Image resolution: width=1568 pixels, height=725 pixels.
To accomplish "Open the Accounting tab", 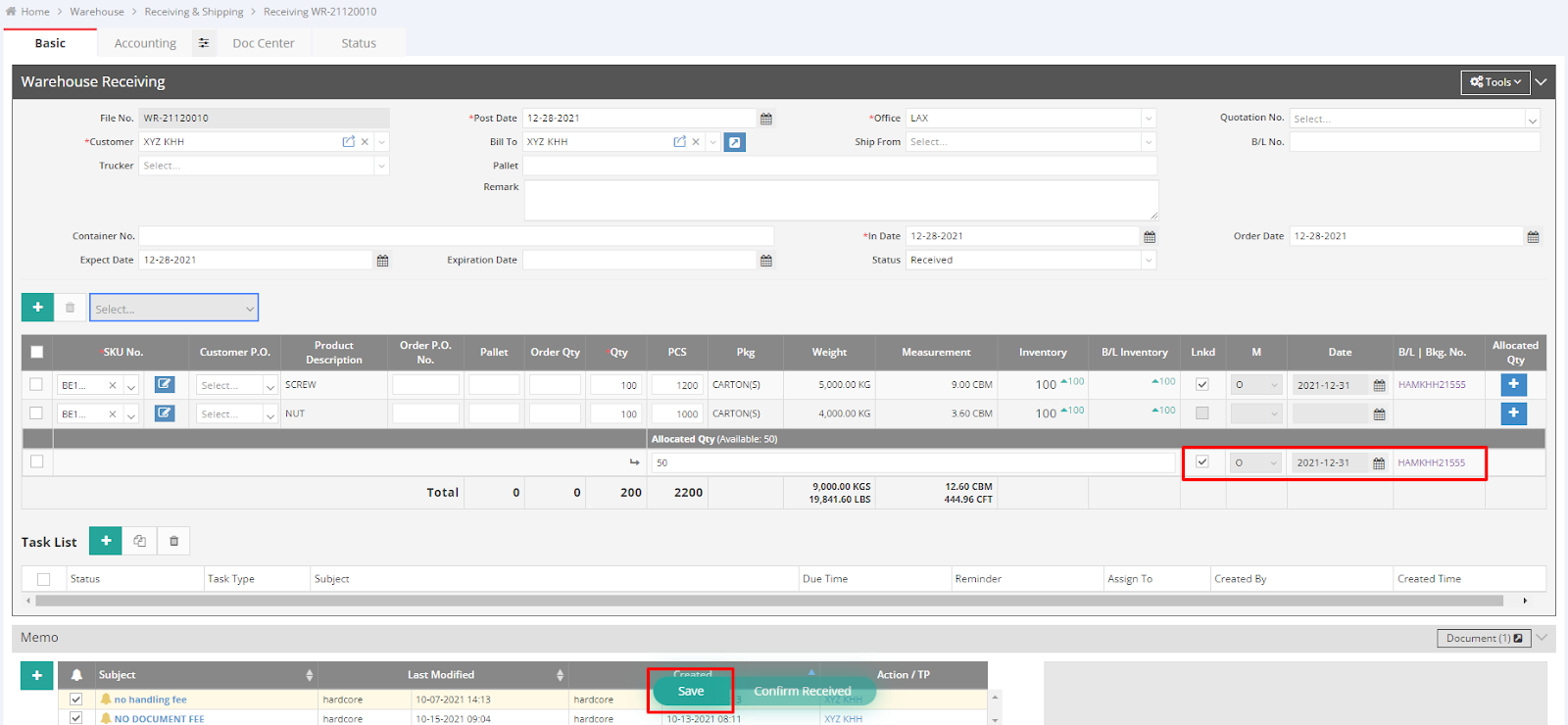I will (145, 43).
